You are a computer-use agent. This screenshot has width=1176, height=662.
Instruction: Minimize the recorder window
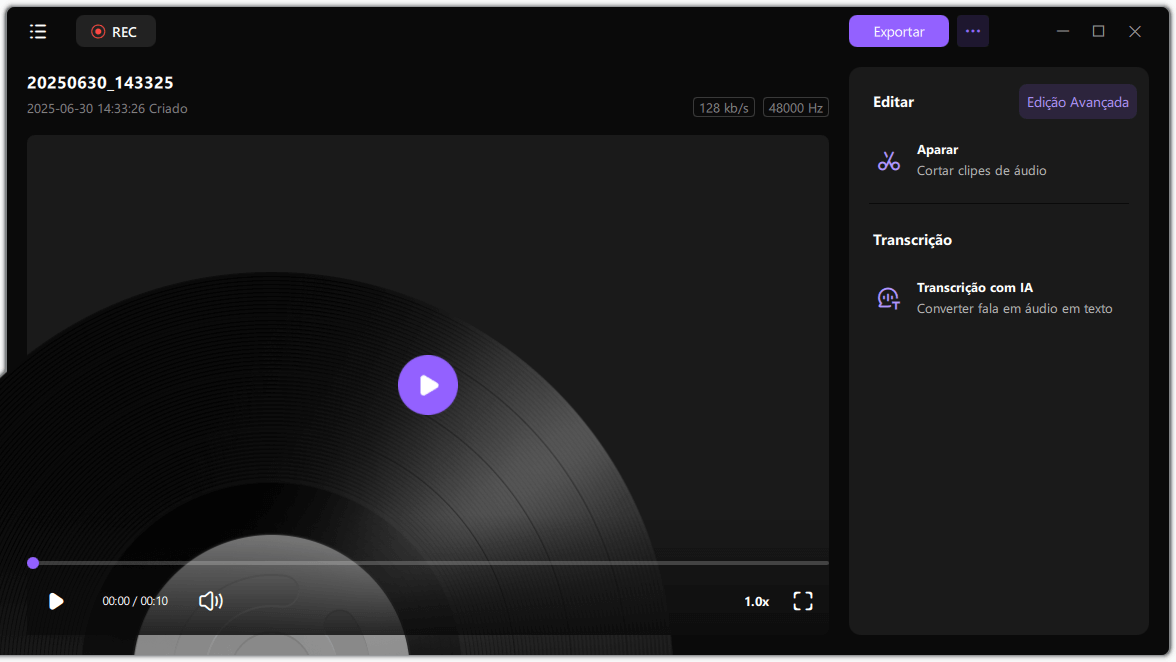click(1063, 31)
